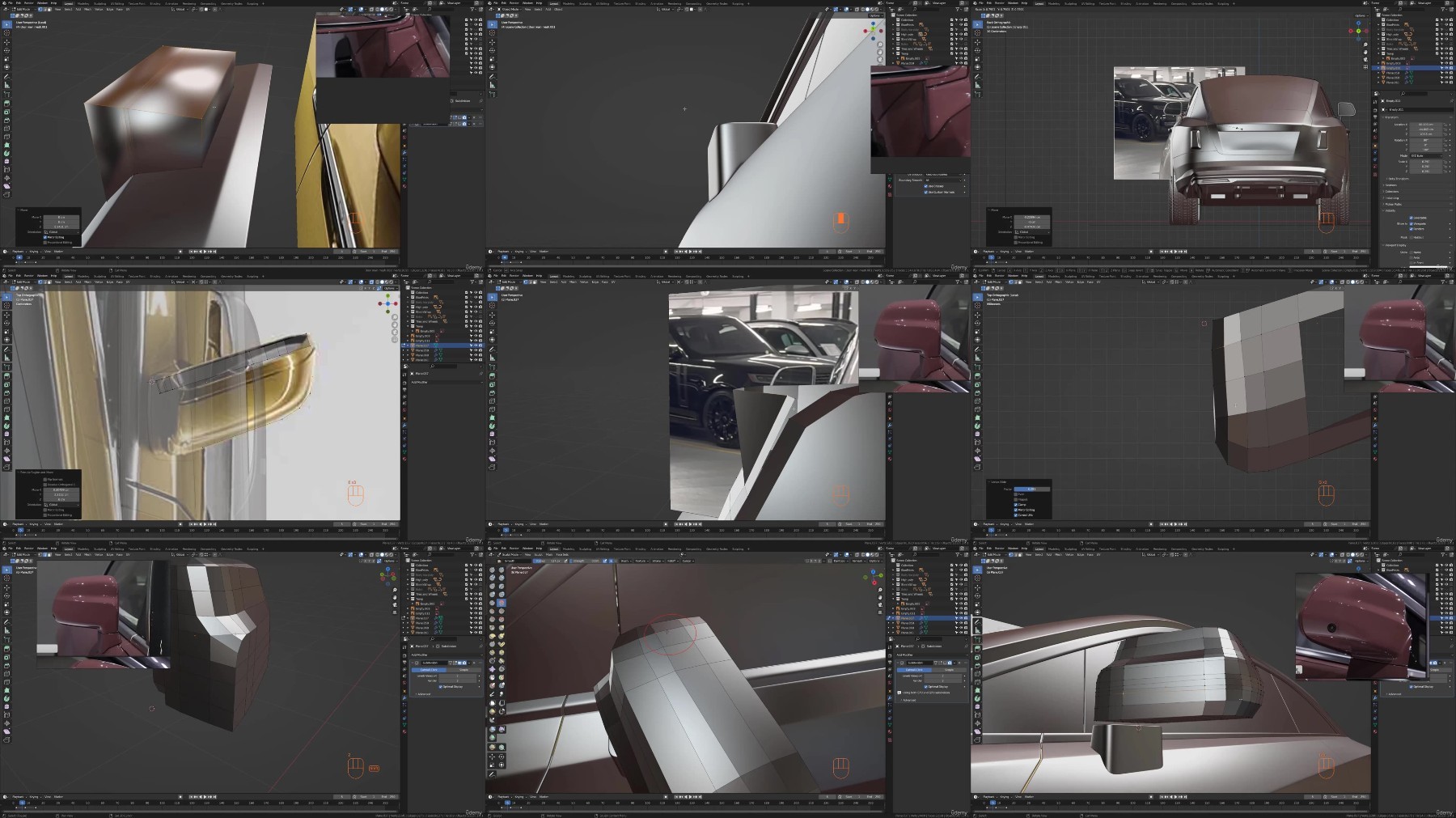Screen dimensions: 1456x818
Task: Click camera view icon in sculpt window
Action: [x=880, y=604]
